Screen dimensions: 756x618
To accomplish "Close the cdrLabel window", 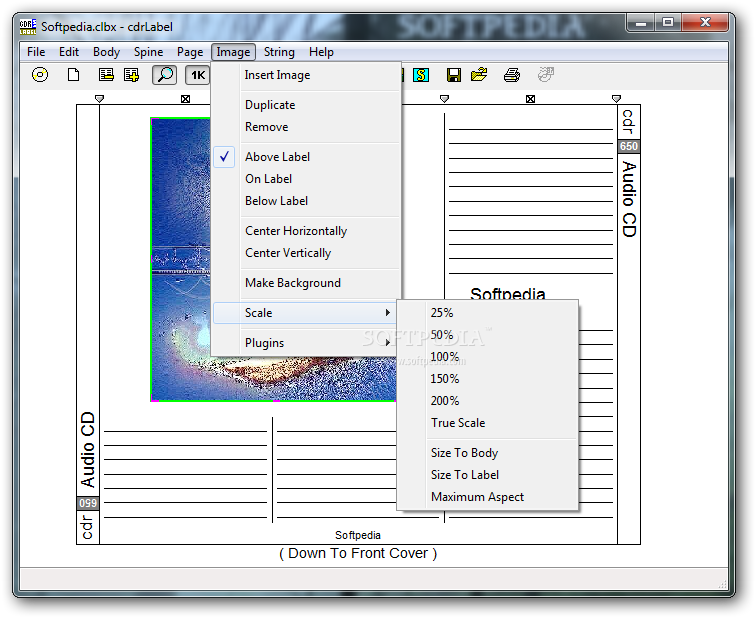I will [x=705, y=23].
